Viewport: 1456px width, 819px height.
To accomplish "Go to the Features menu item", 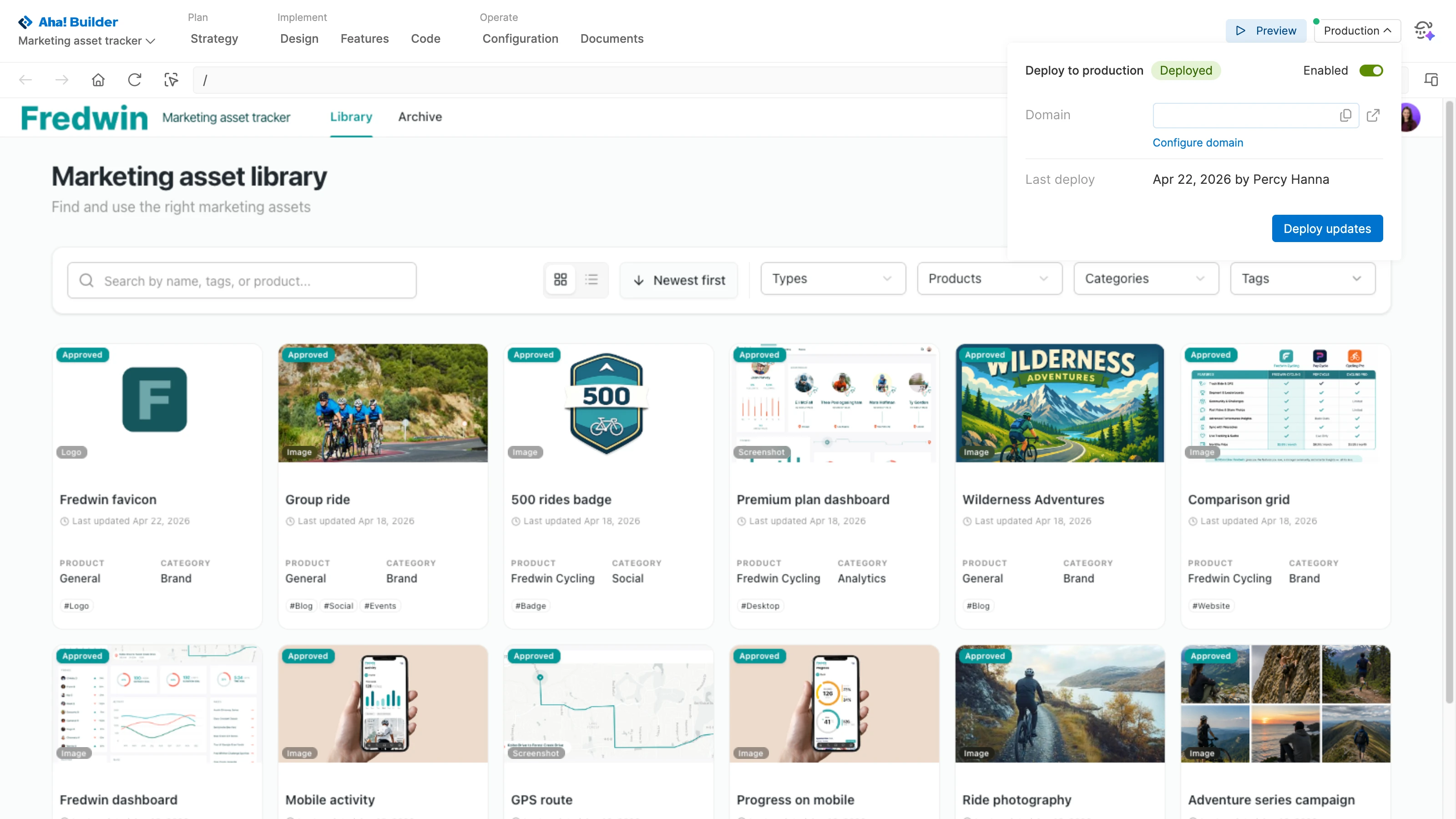I will pyautogui.click(x=364, y=38).
